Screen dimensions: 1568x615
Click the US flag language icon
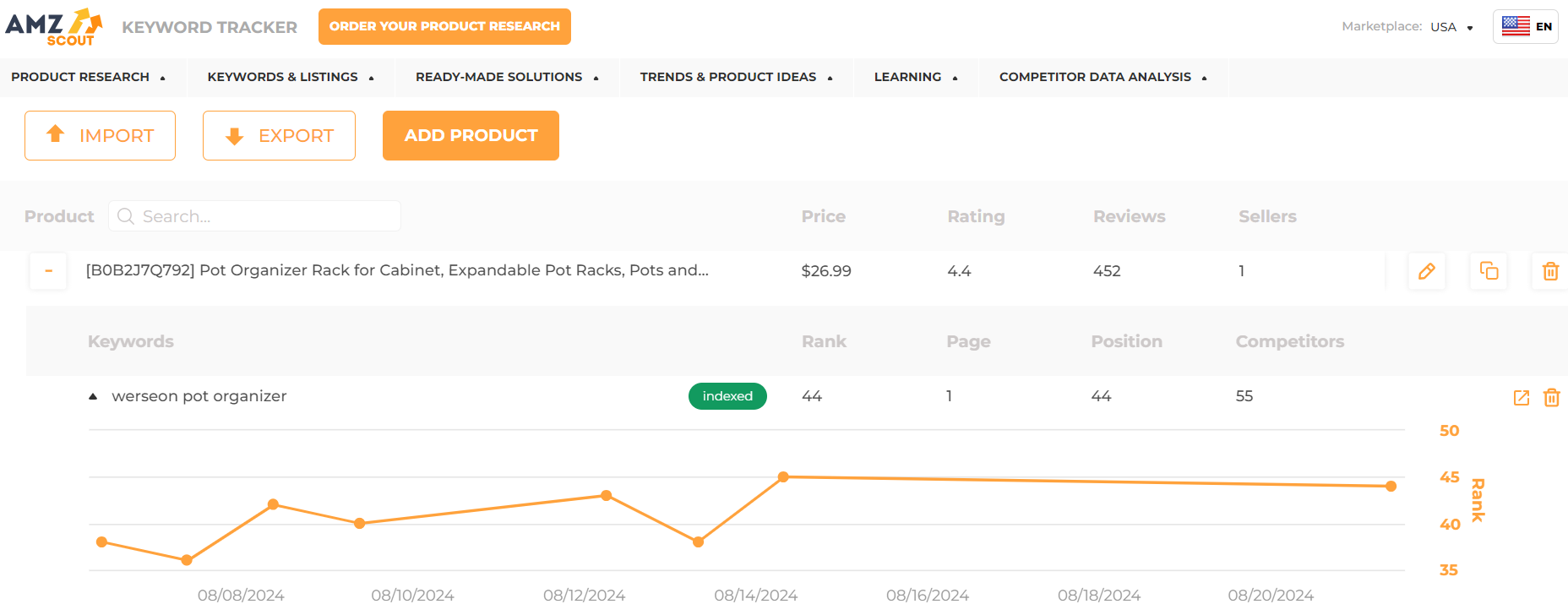(1516, 26)
